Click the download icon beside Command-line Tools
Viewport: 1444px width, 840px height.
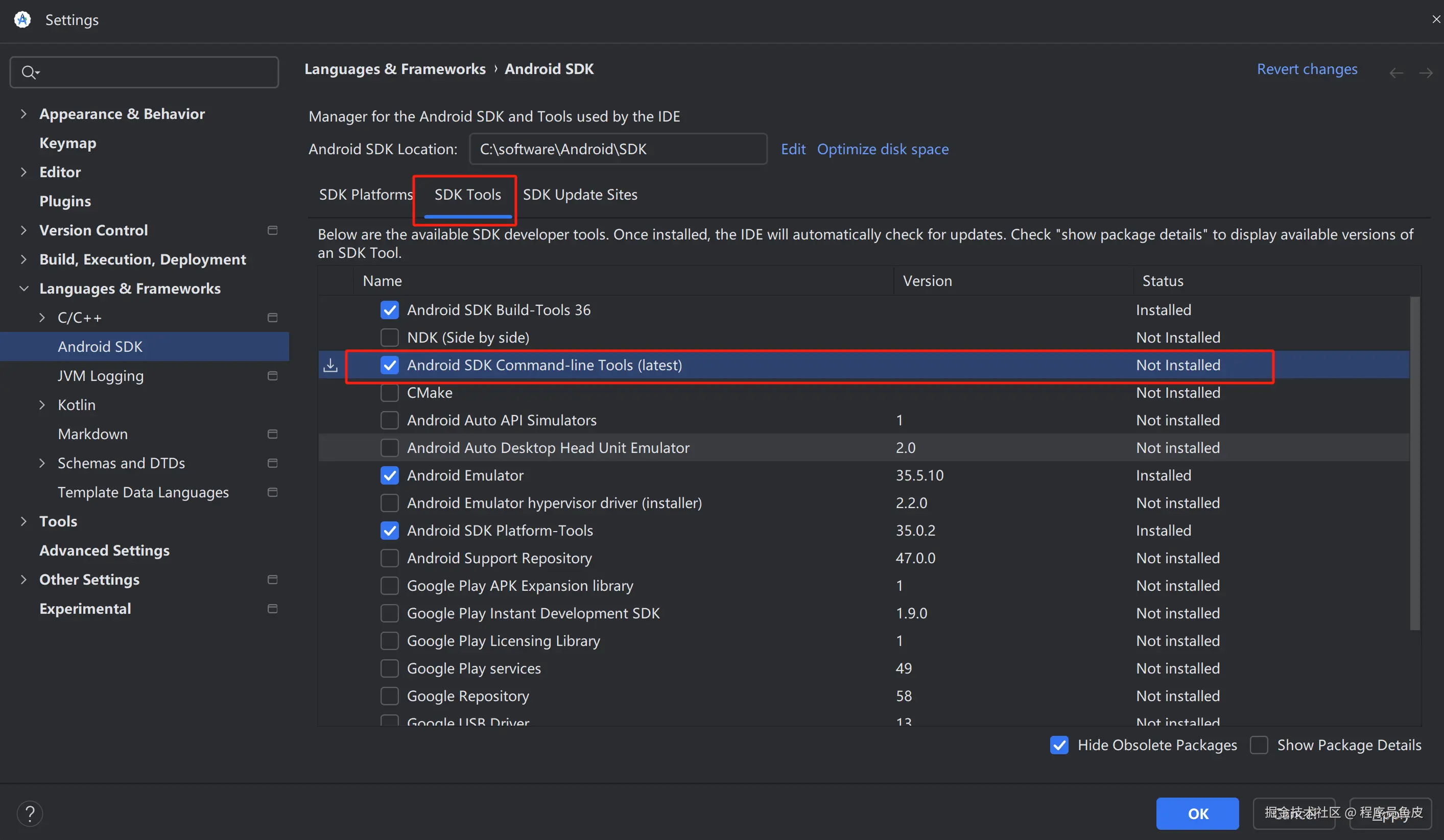(x=330, y=365)
